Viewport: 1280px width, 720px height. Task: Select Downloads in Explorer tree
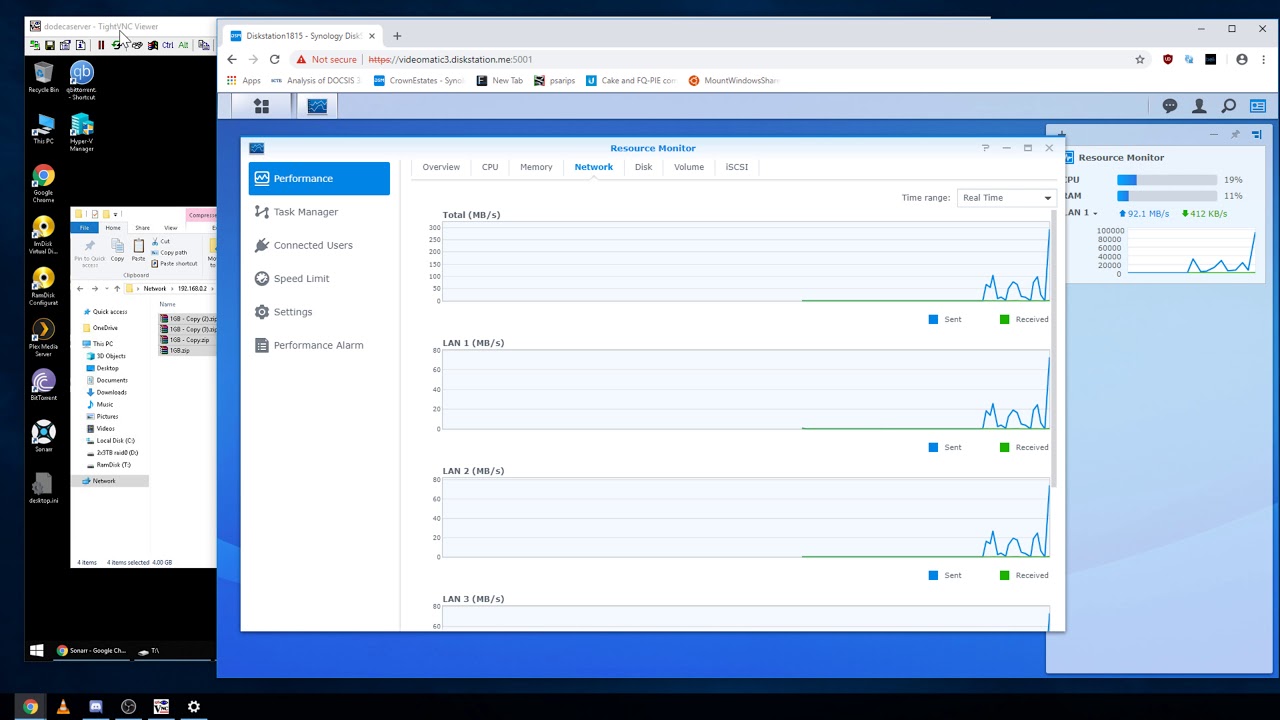click(111, 392)
